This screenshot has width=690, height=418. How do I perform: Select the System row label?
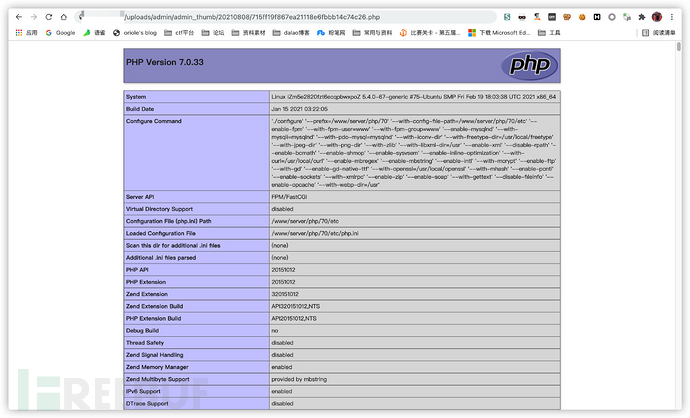pyautogui.click(x=136, y=97)
